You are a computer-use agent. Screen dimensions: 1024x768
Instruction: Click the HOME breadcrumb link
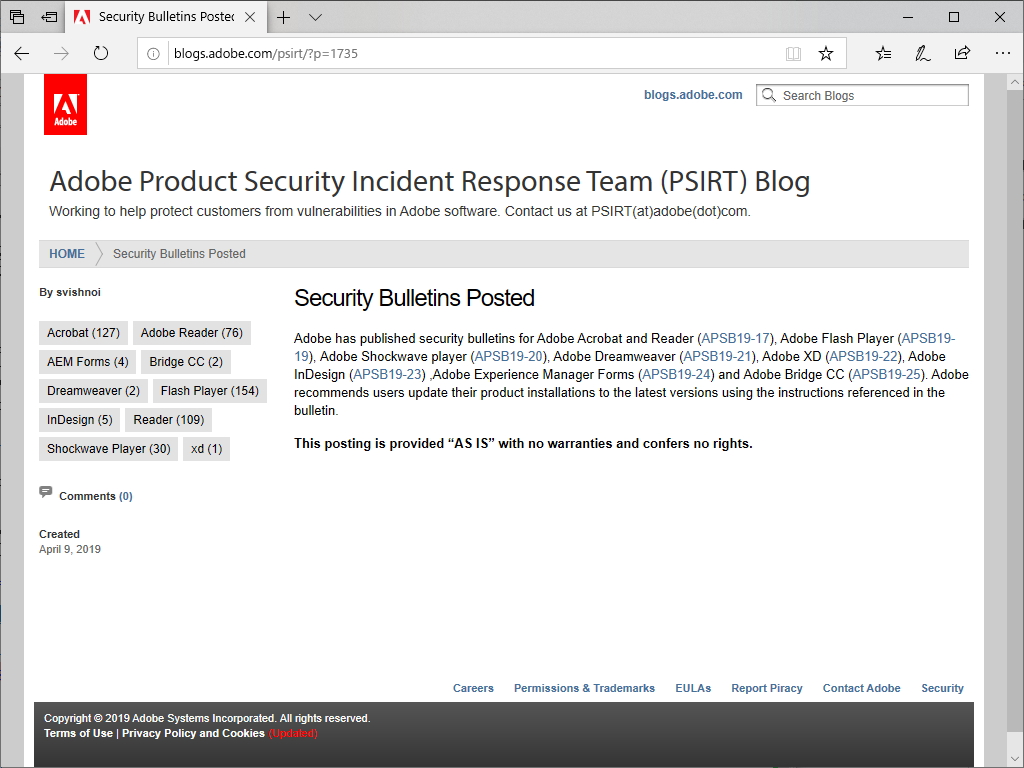click(x=67, y=254)
